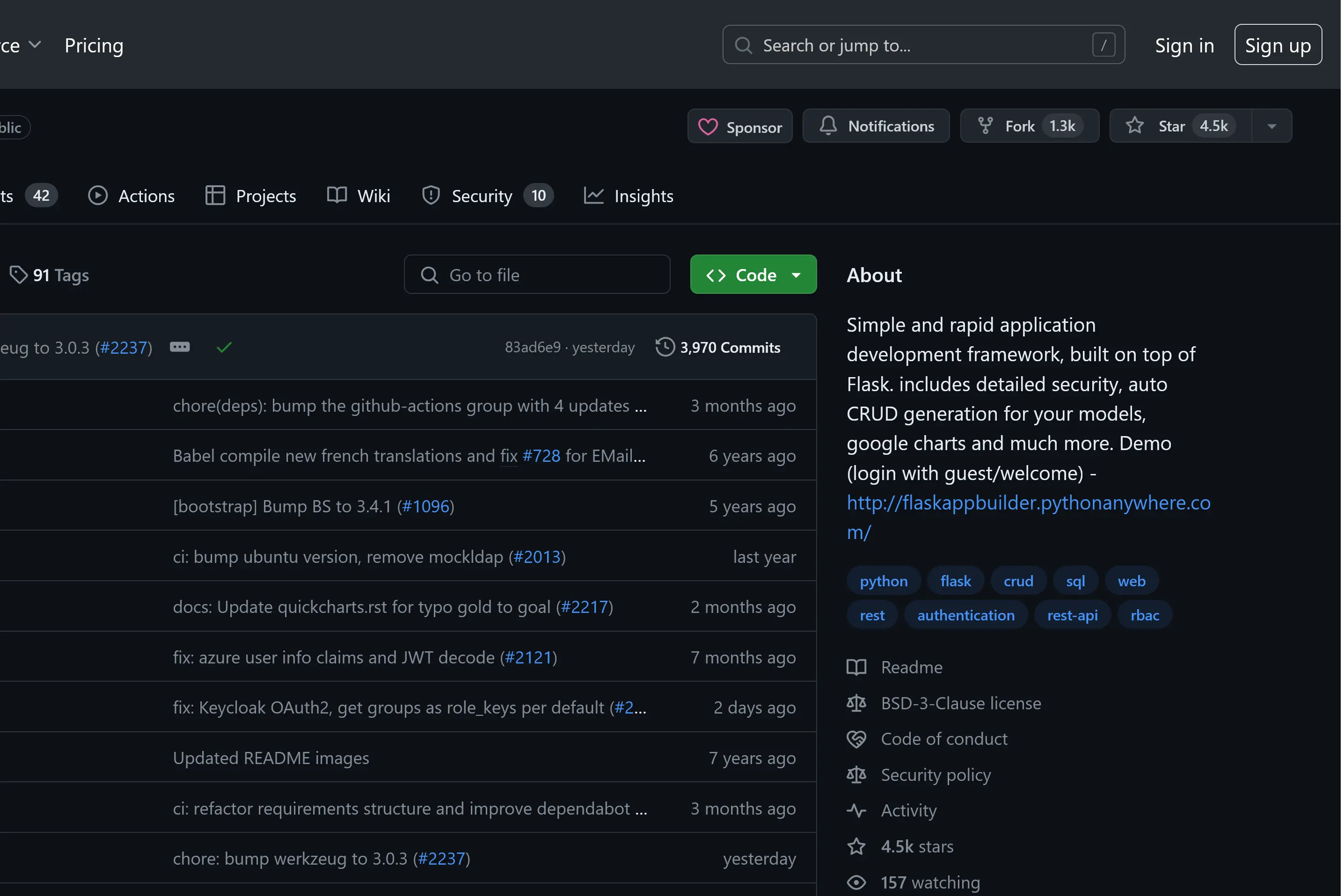Open the flaskappbuilder.pythonanywhere.com demo link
This screenshot has height=896, width=1344.
[x=1028, y=517]
